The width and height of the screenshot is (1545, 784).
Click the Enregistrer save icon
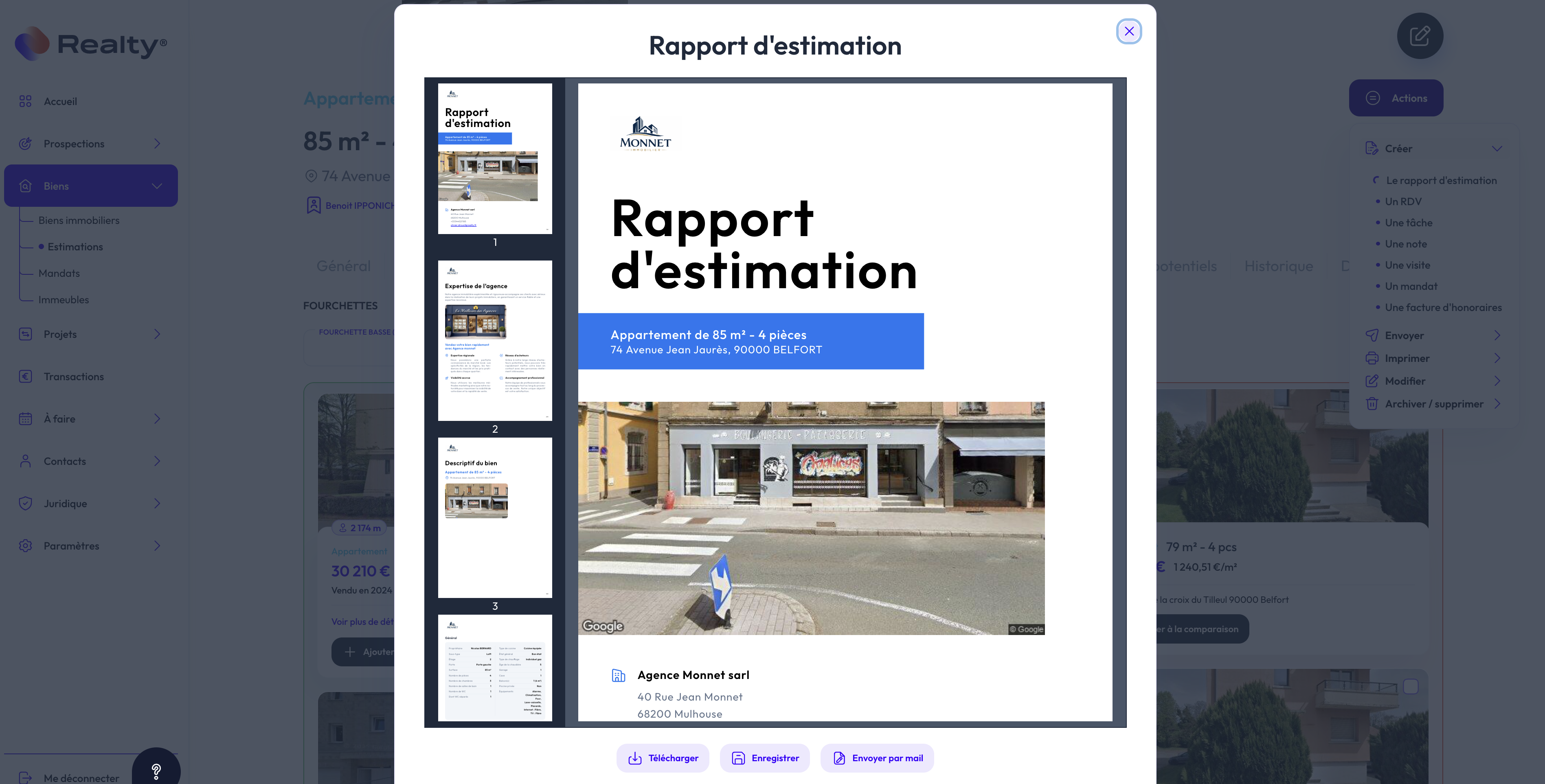tap(738, 758)
